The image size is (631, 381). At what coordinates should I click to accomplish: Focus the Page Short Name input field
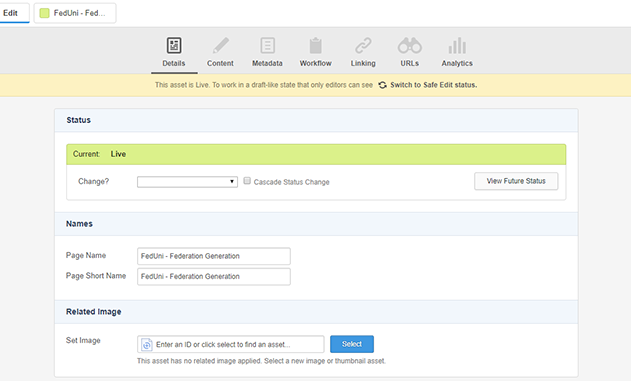[x=214, y=277]
